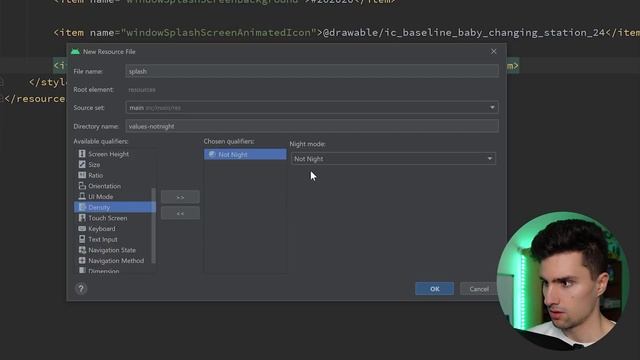Click the Keyboard qualifier icon
Viewport: 640px width, 360px height.
(82, 229)
